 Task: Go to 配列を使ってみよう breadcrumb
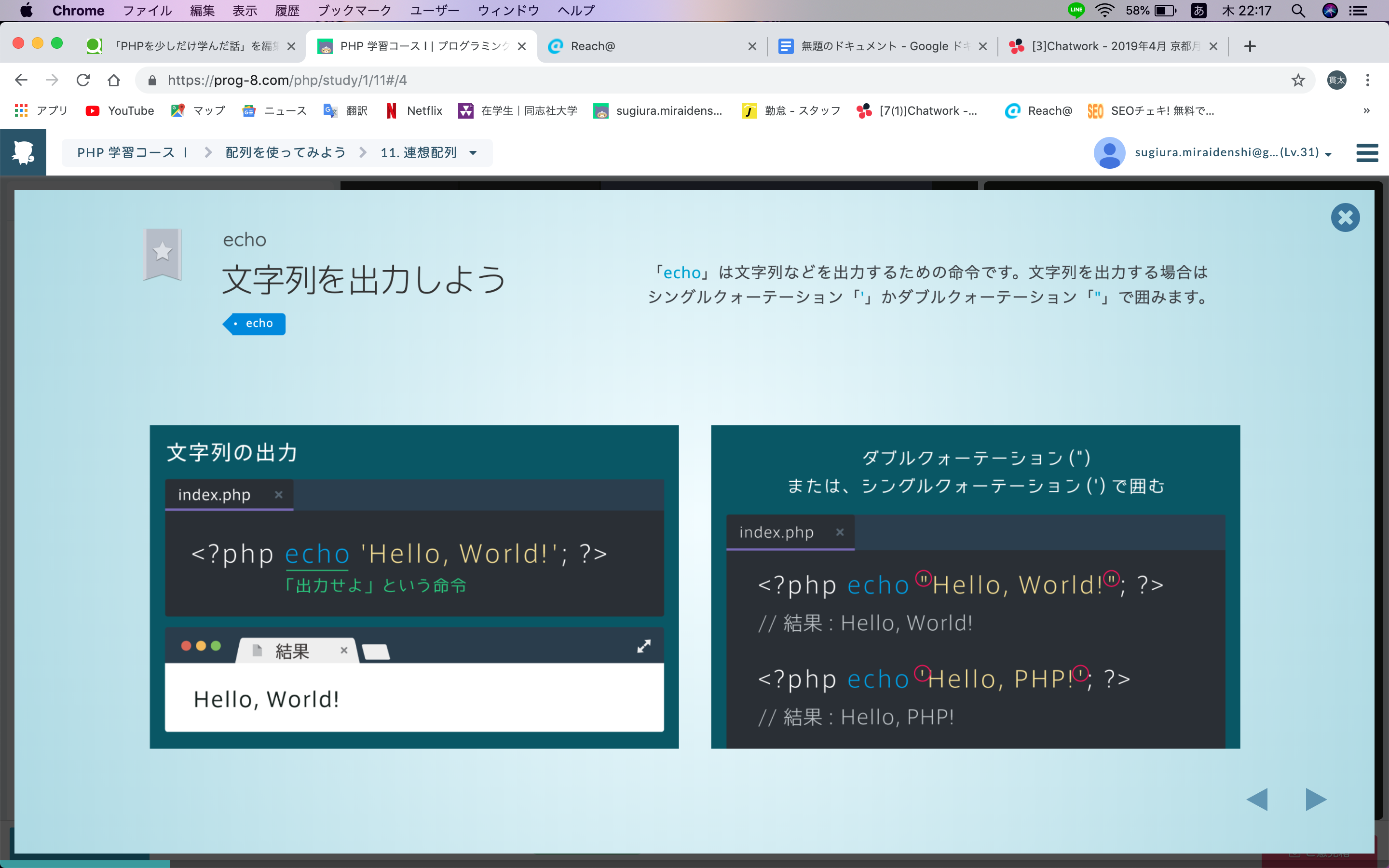(x=286, y=153)
